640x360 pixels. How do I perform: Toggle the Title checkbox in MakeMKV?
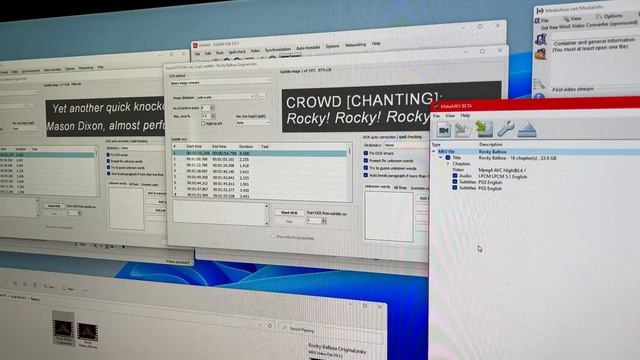pos(448,158)
